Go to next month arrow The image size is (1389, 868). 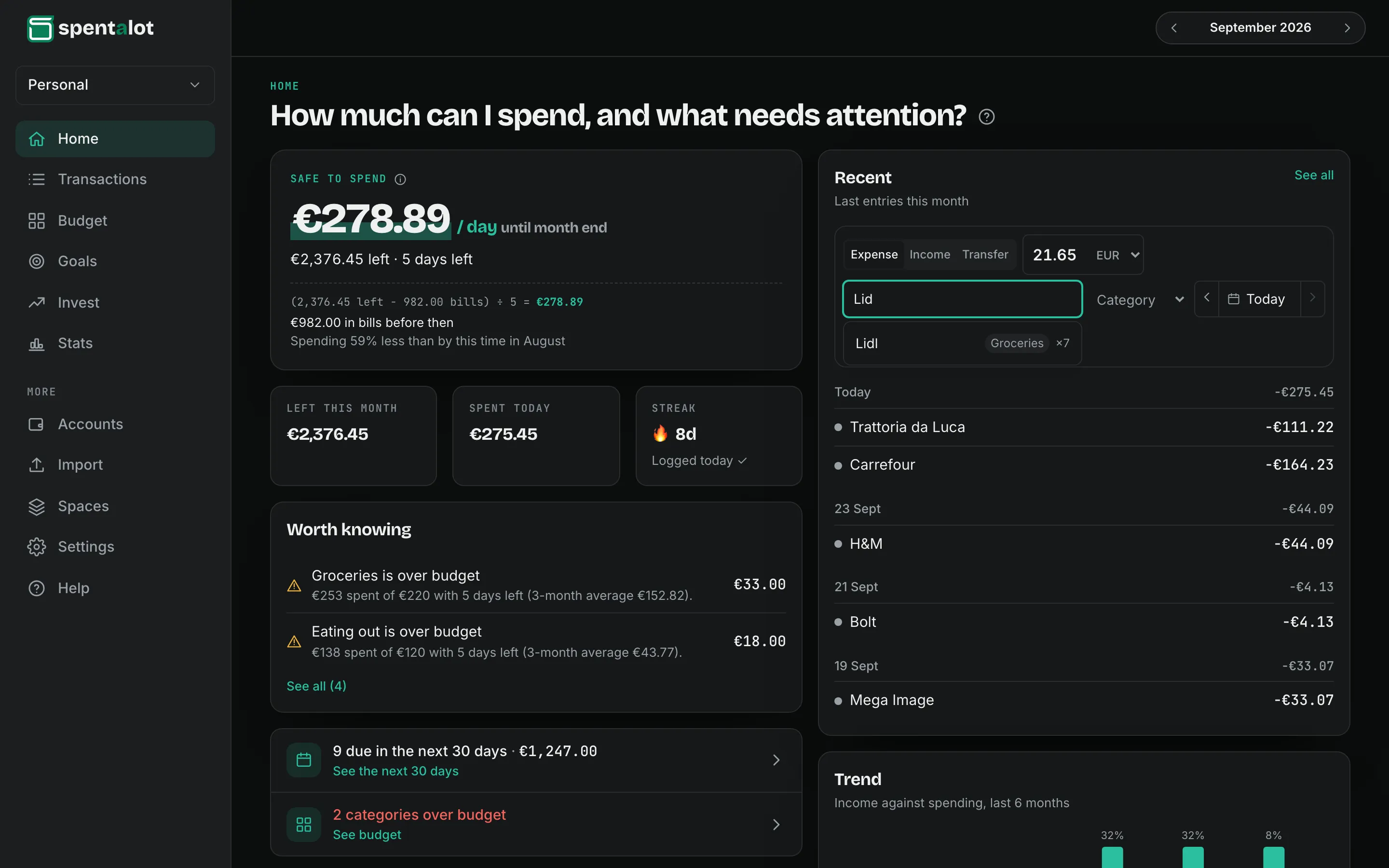click(x=1347, y=27)
